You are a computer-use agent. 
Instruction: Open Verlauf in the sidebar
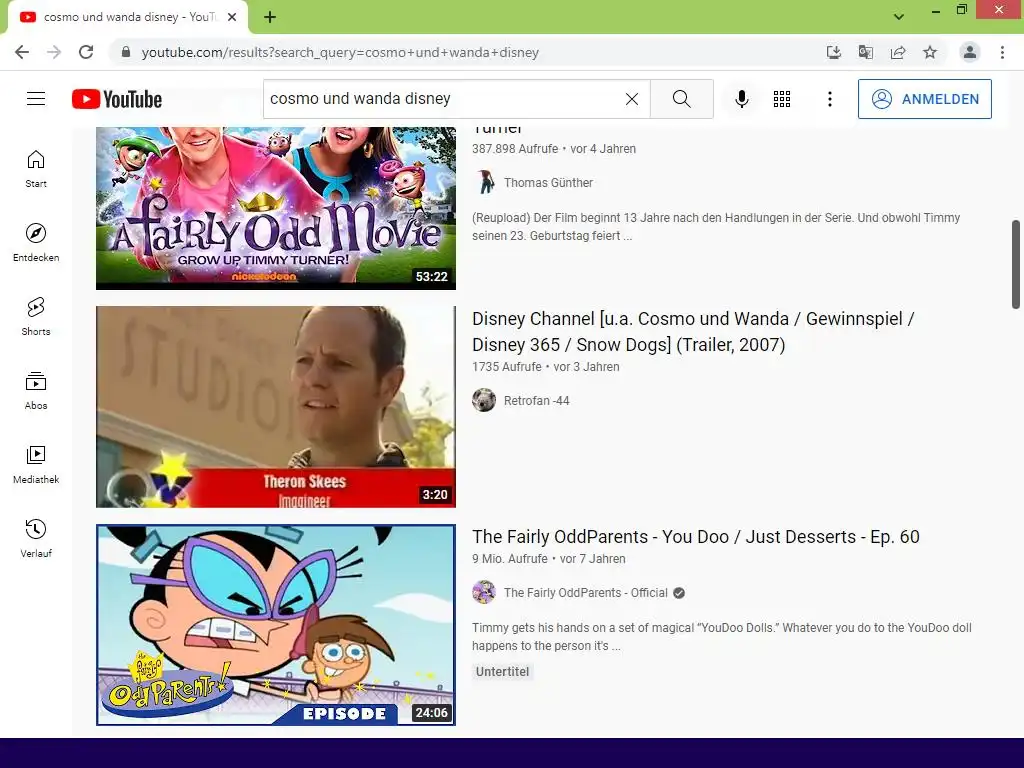click(36, 538)
